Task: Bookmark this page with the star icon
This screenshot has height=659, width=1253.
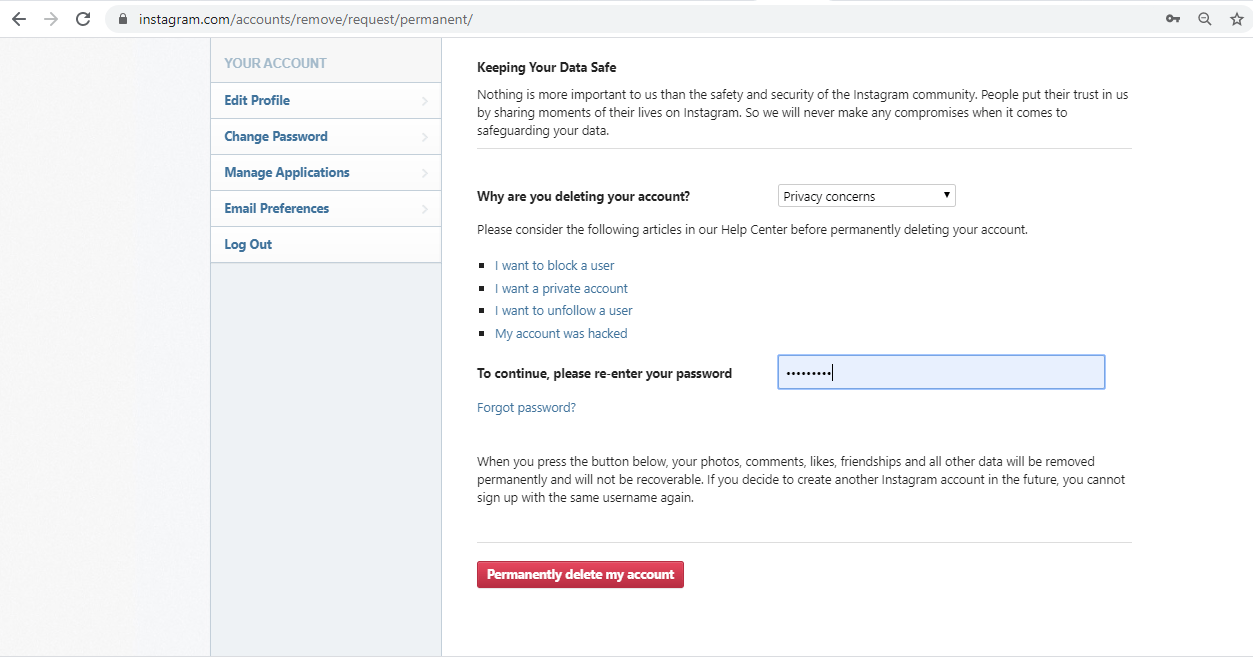Action: coord(1236,18)
